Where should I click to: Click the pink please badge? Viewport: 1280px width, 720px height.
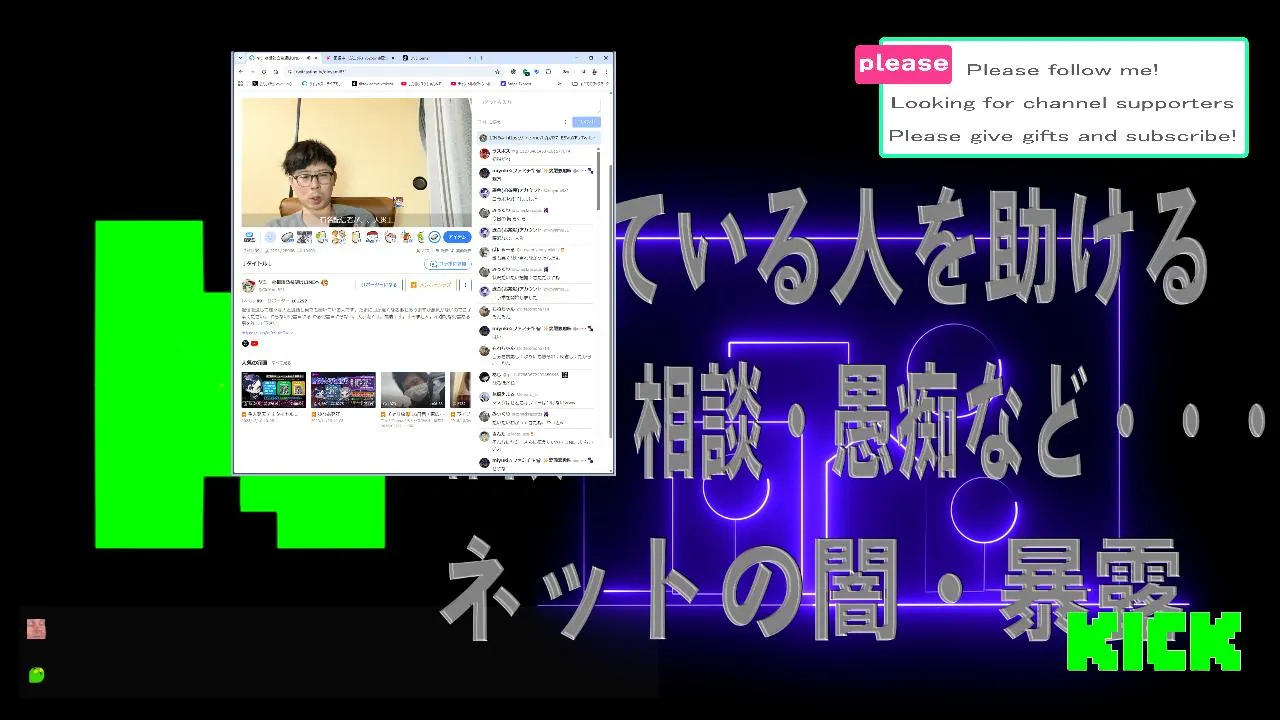point(903,64)
